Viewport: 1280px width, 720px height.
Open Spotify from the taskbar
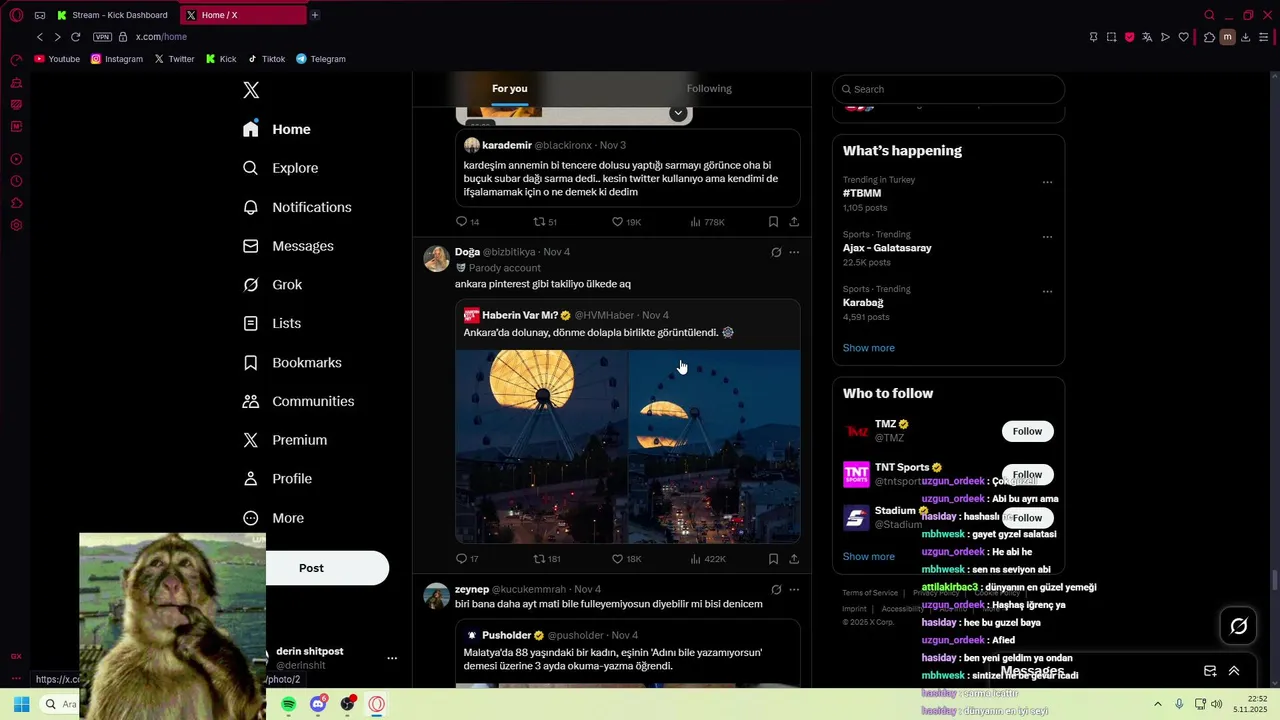coord(288,704)
